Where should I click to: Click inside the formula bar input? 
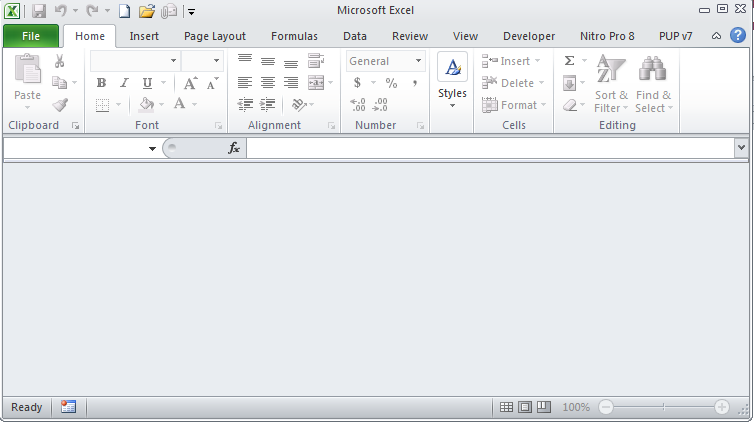(490, 148)
